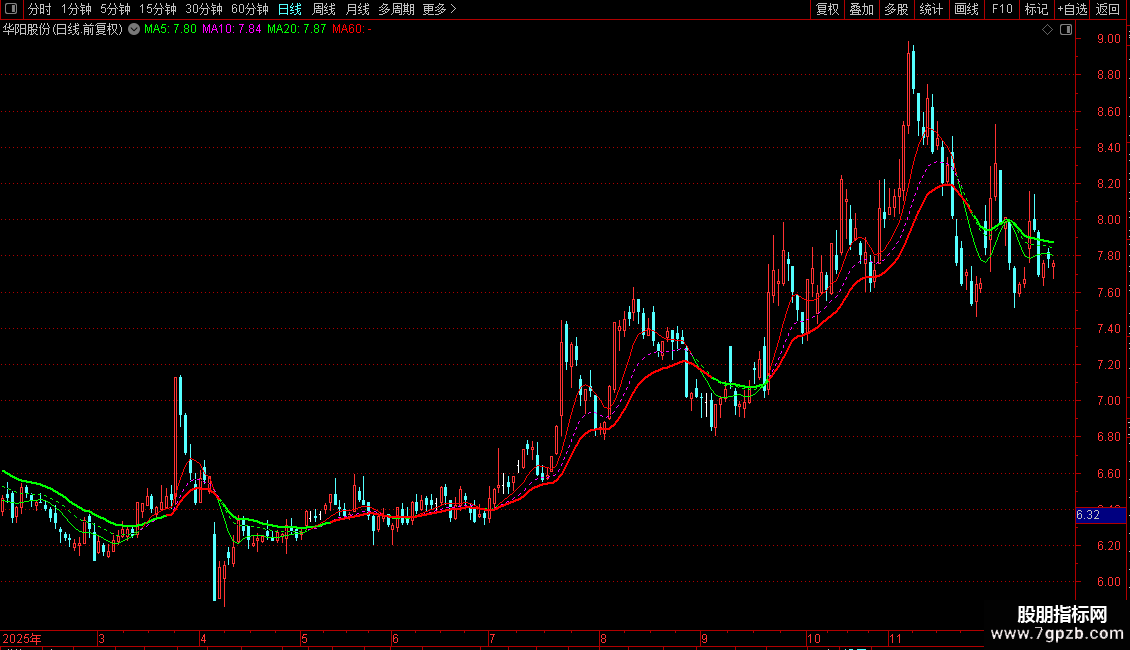Open the indicator dropdown next to 华阳股份
This screenshot has height=650, width=1130.
[x=134, y=30]
